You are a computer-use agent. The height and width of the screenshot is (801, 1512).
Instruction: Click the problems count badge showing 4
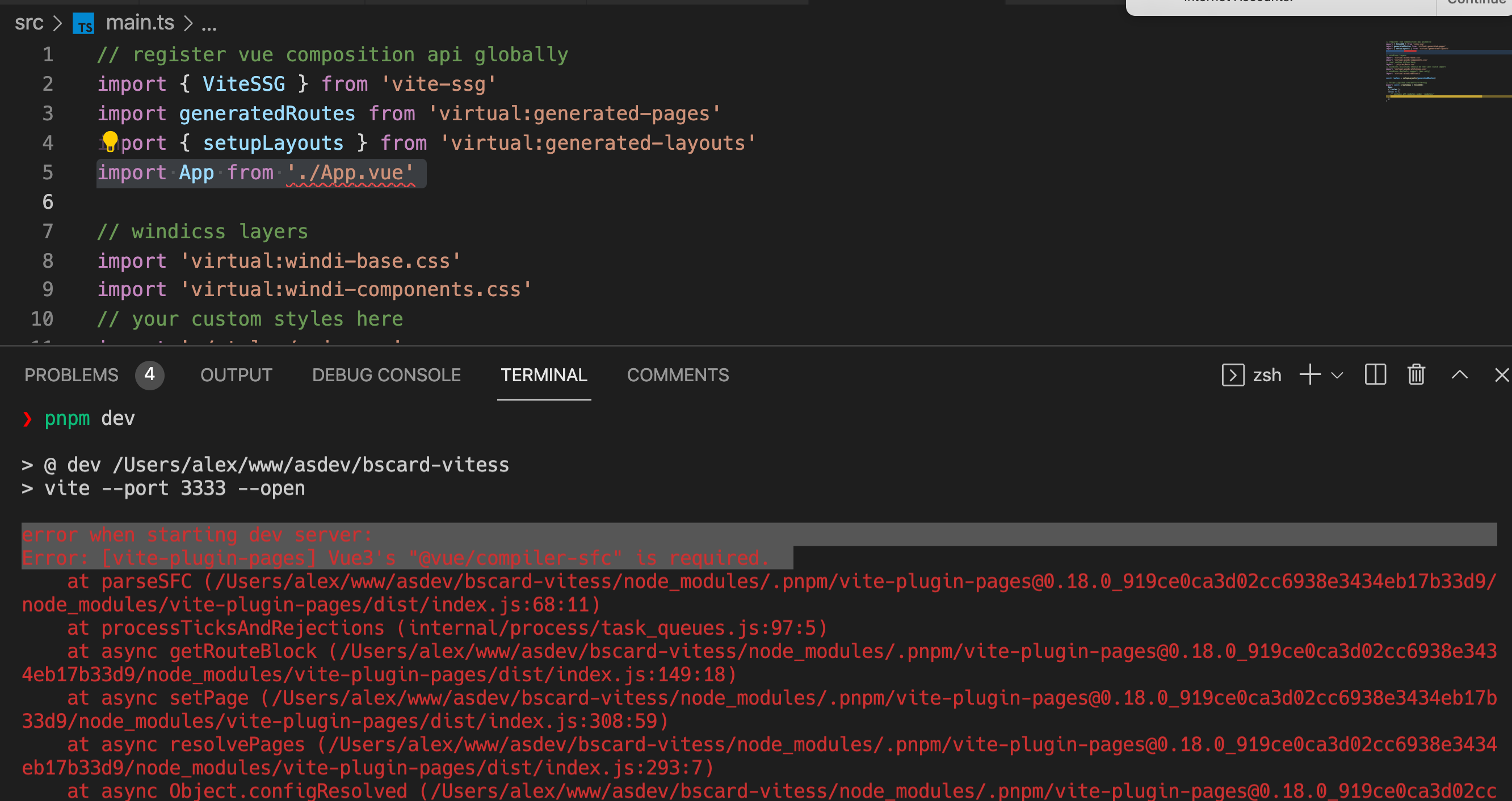(150, 374)
